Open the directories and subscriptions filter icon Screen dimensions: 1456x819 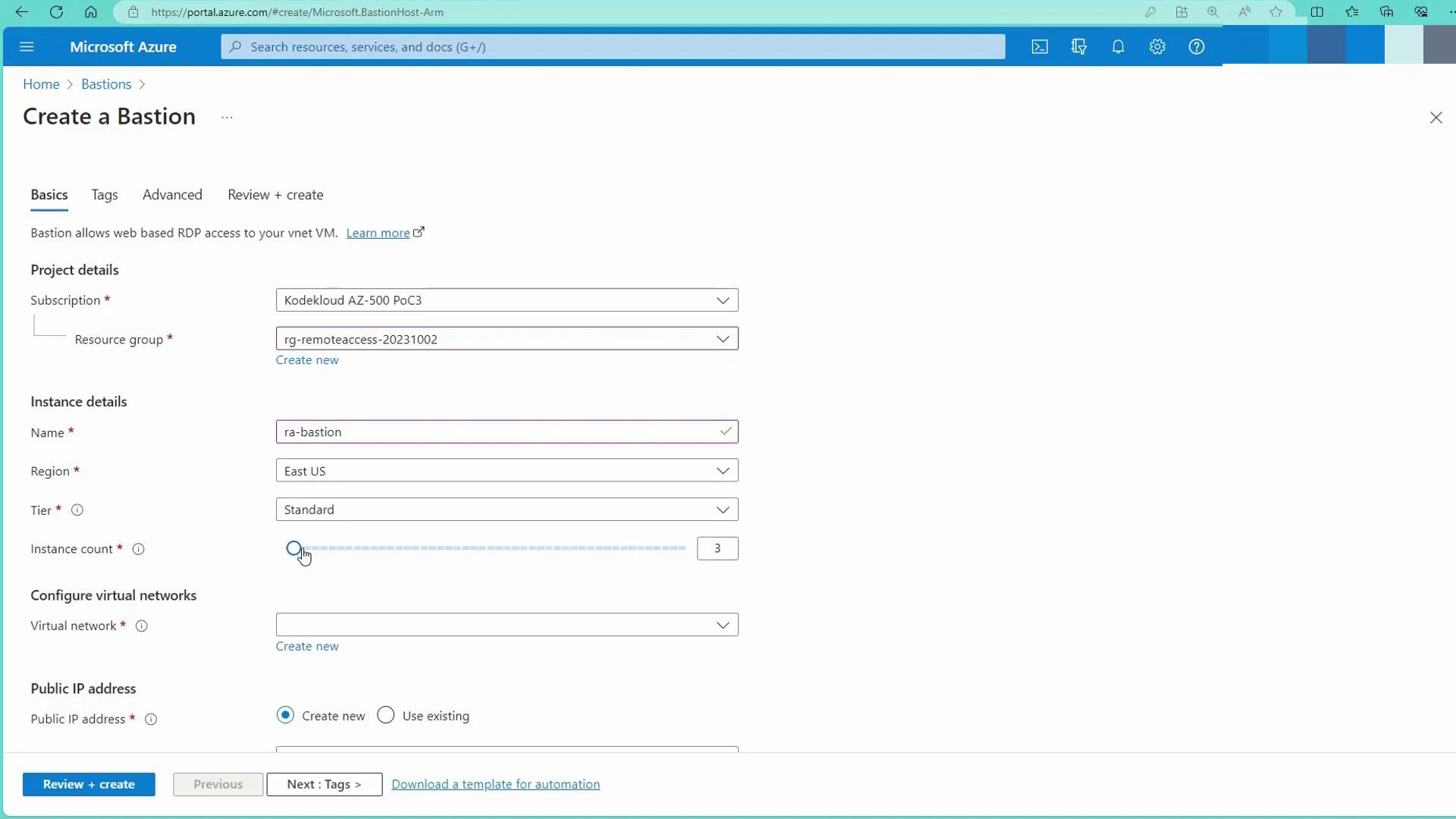[1079, 47]
